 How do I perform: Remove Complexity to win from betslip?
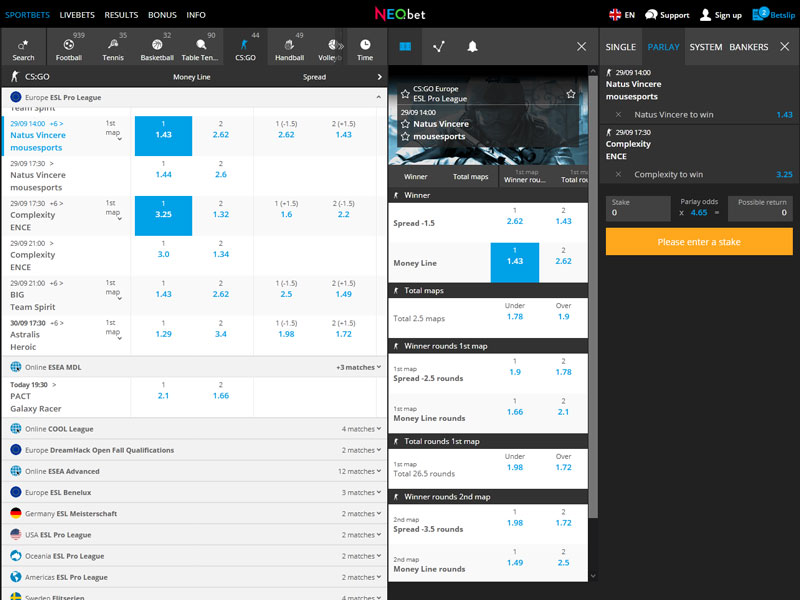coord(618,174)
